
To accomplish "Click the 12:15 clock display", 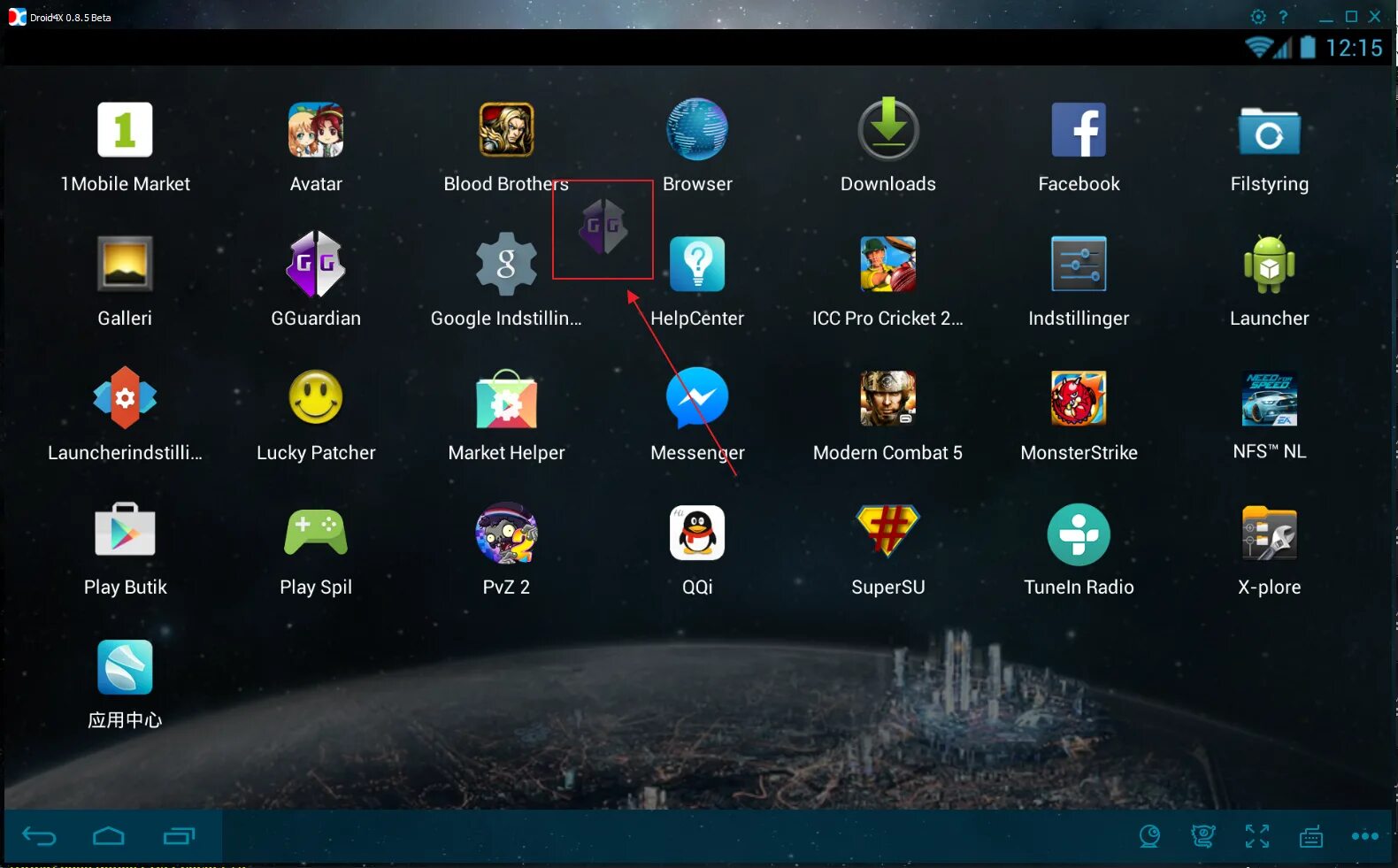I will [x=1354, y=48].
